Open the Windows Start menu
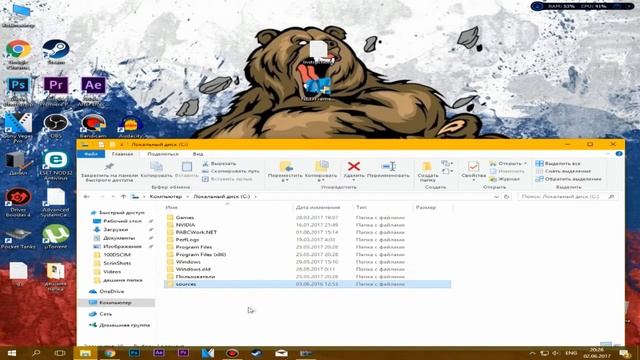The height and width of the screenshot is (360, 640). (x=12, y=353)
